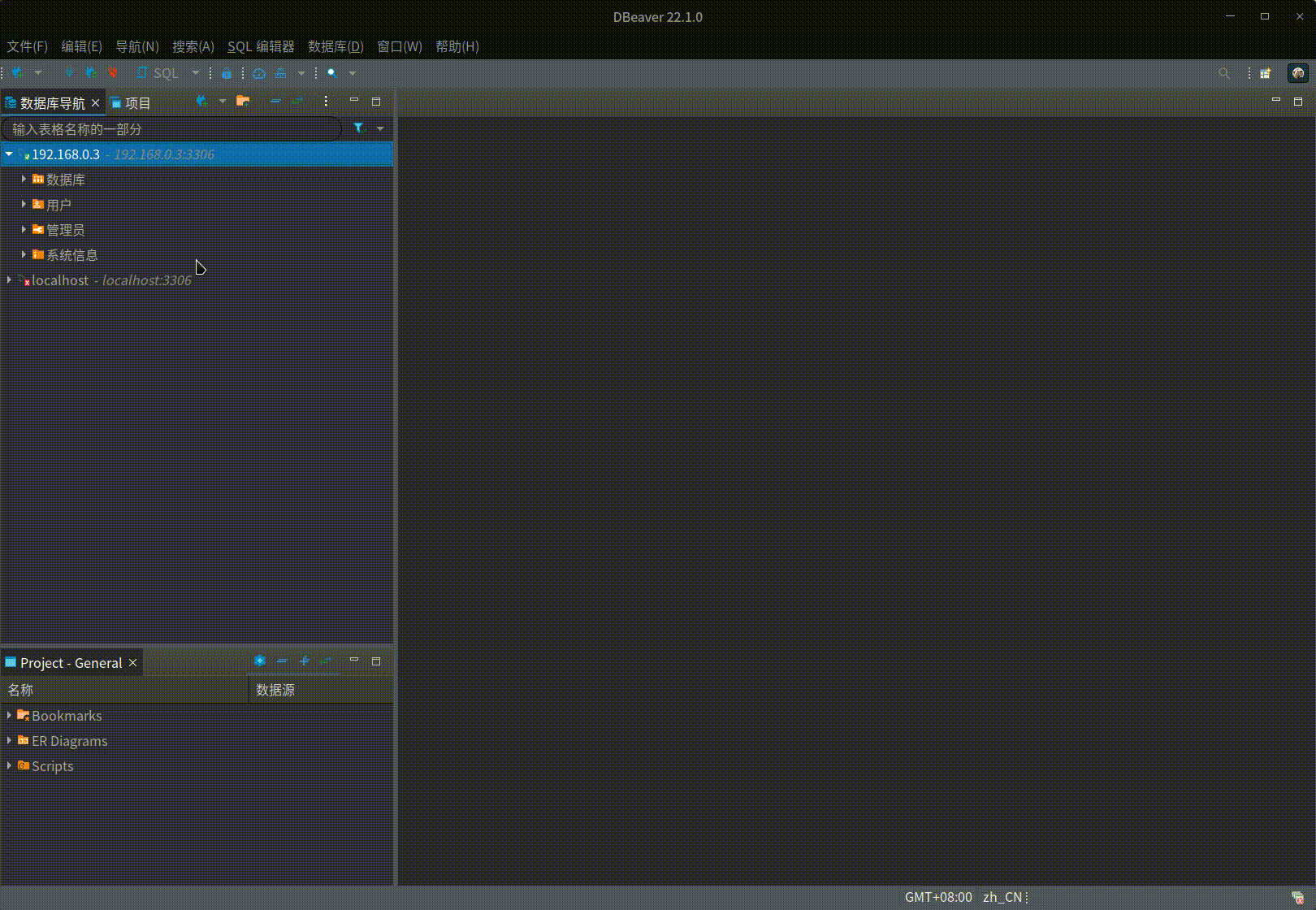The width and height of the screenshot is (1316, 910).
Task: Click the blue magnifier search toolbar icon
Action: click(332, 73)
